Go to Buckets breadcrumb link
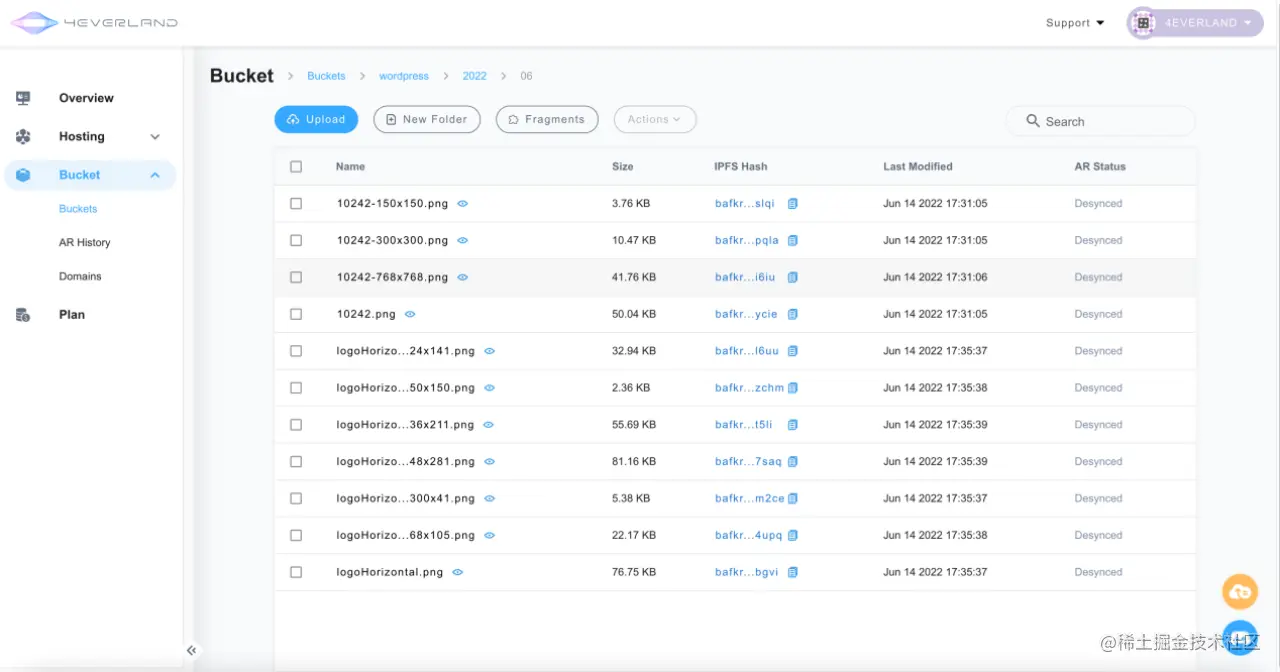Image resolution: width=1280 pixels, height=672 pixels. point(326,76)
